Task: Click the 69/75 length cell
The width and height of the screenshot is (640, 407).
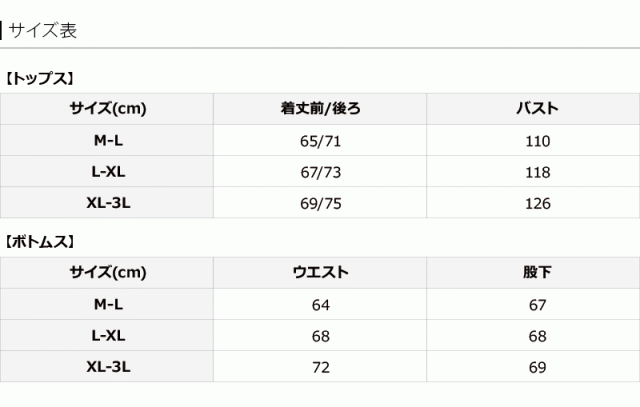Action: point(320,203)
